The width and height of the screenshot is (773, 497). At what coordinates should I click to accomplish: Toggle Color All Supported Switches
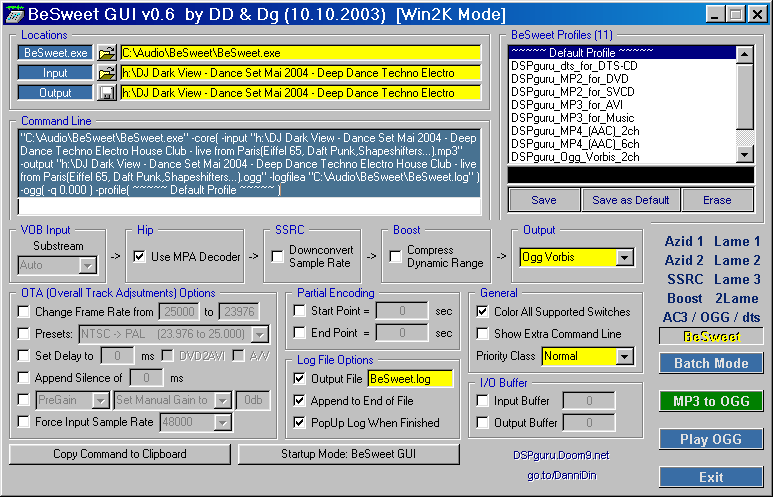pyautogui.click(x=482, y=312)
